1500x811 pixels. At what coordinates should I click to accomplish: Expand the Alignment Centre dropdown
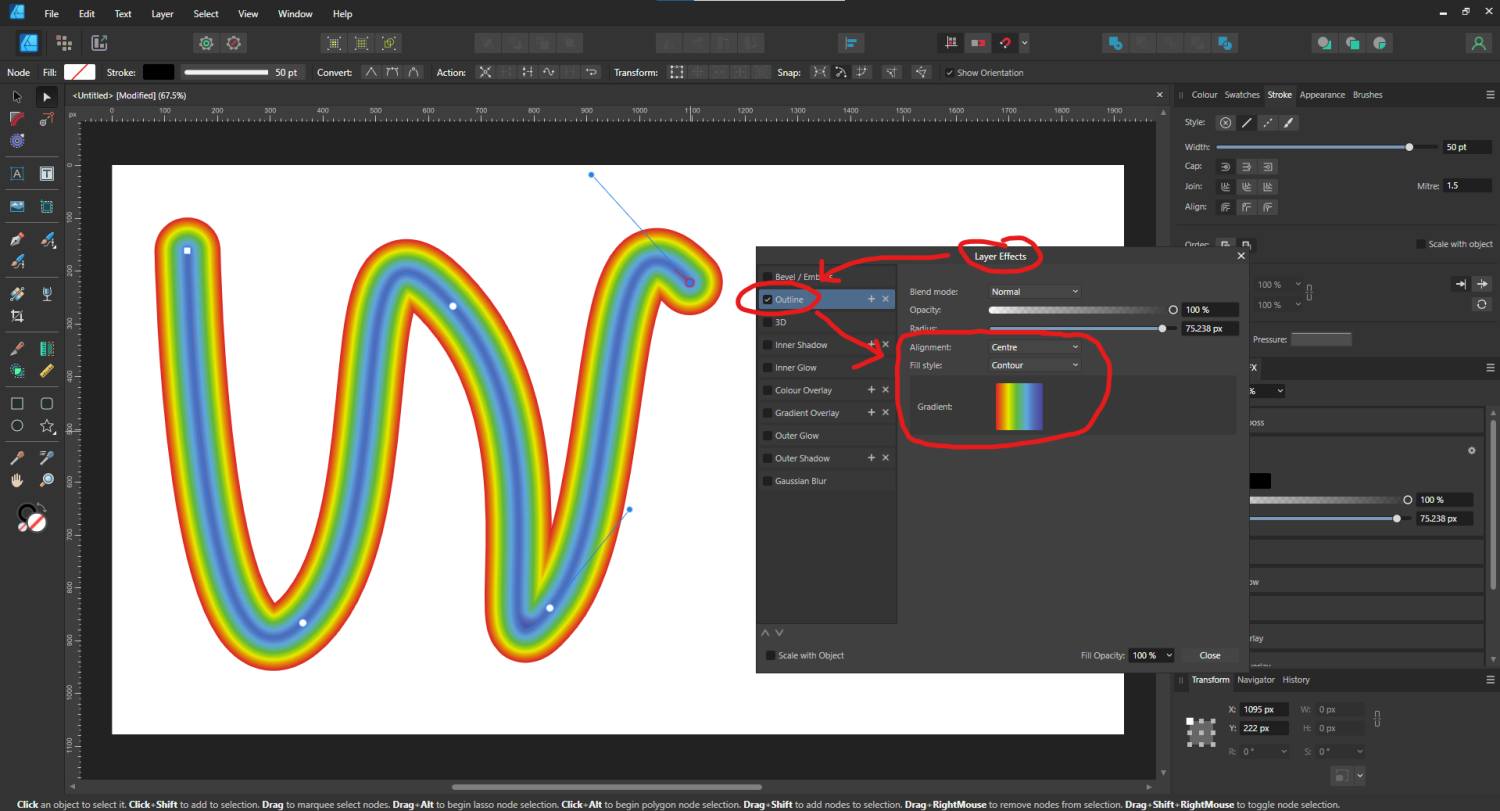[1034, 347]
